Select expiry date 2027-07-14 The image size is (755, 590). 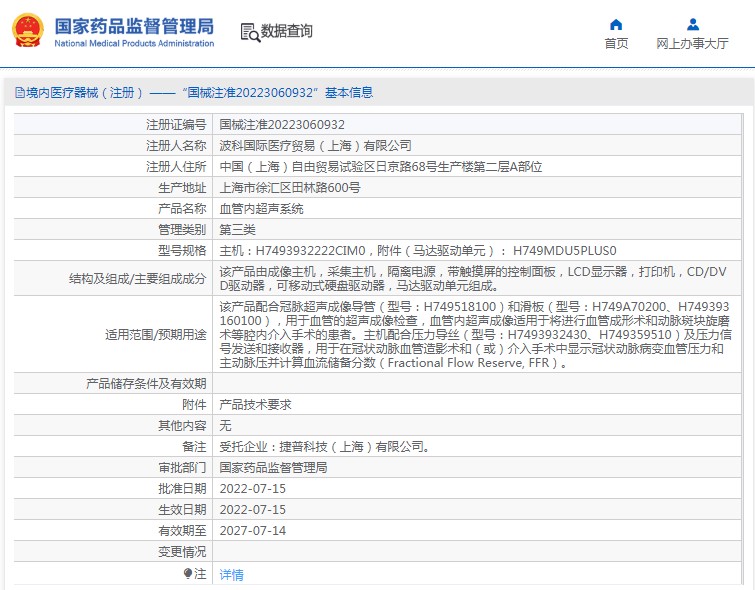click(x=253, y=530)
